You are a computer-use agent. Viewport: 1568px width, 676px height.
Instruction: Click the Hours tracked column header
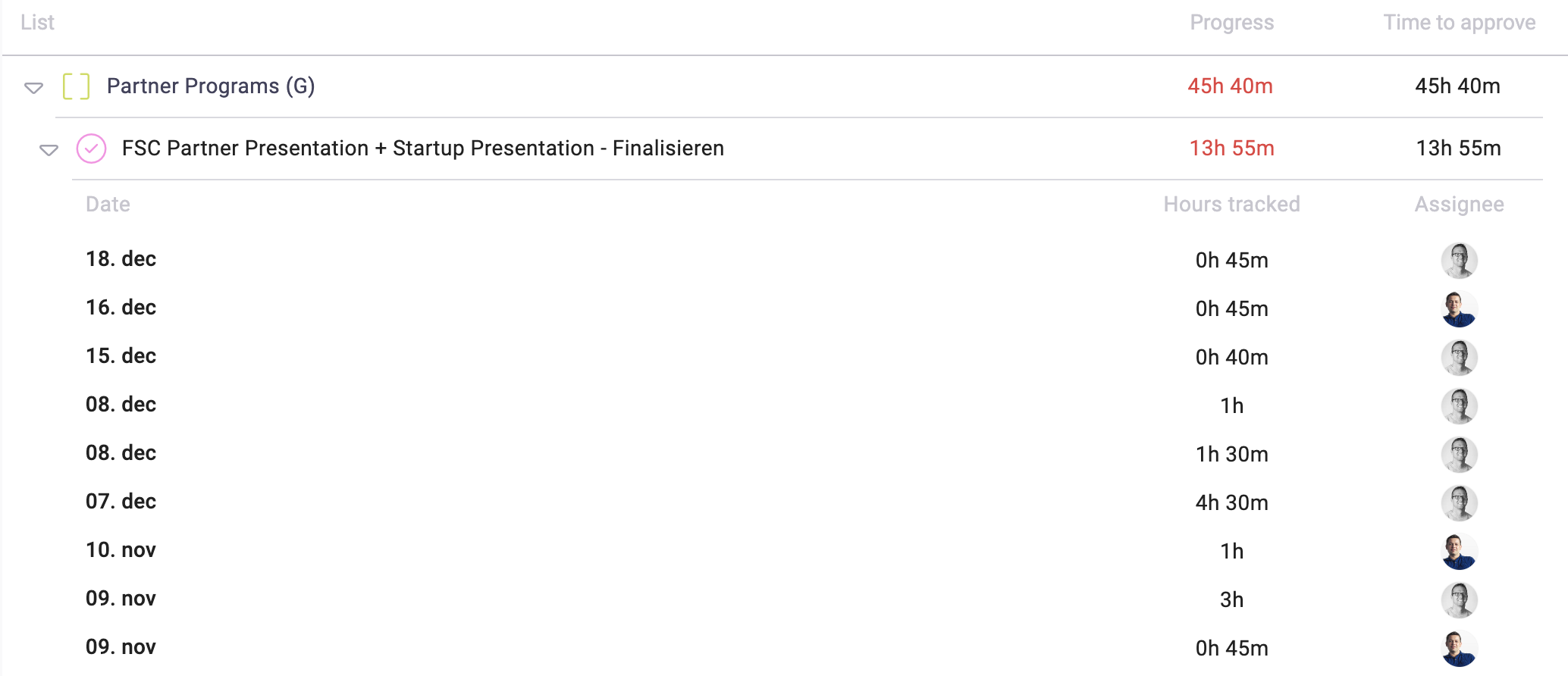(x=1231, y=205)
